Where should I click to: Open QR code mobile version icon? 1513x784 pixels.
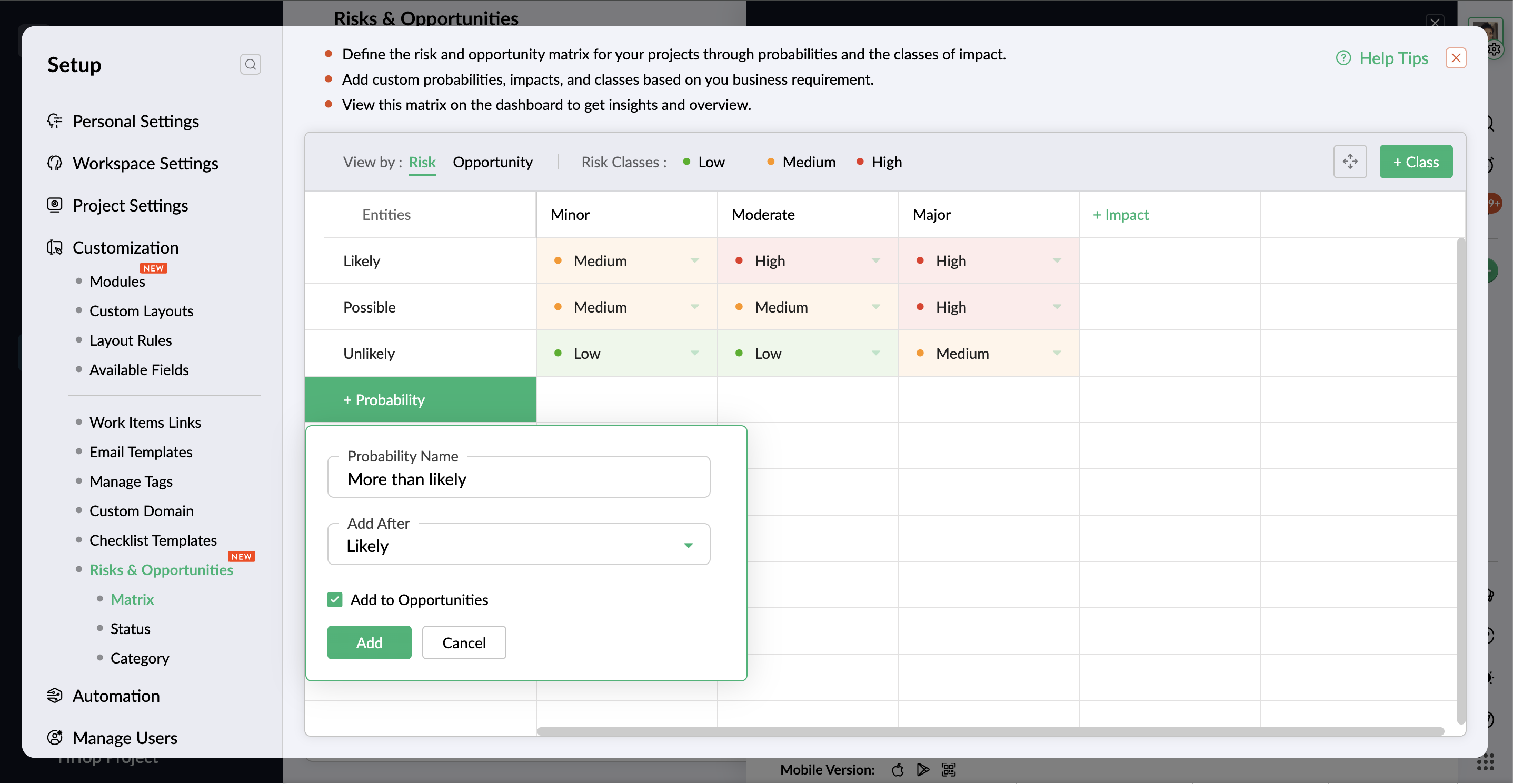click(949, 769)
